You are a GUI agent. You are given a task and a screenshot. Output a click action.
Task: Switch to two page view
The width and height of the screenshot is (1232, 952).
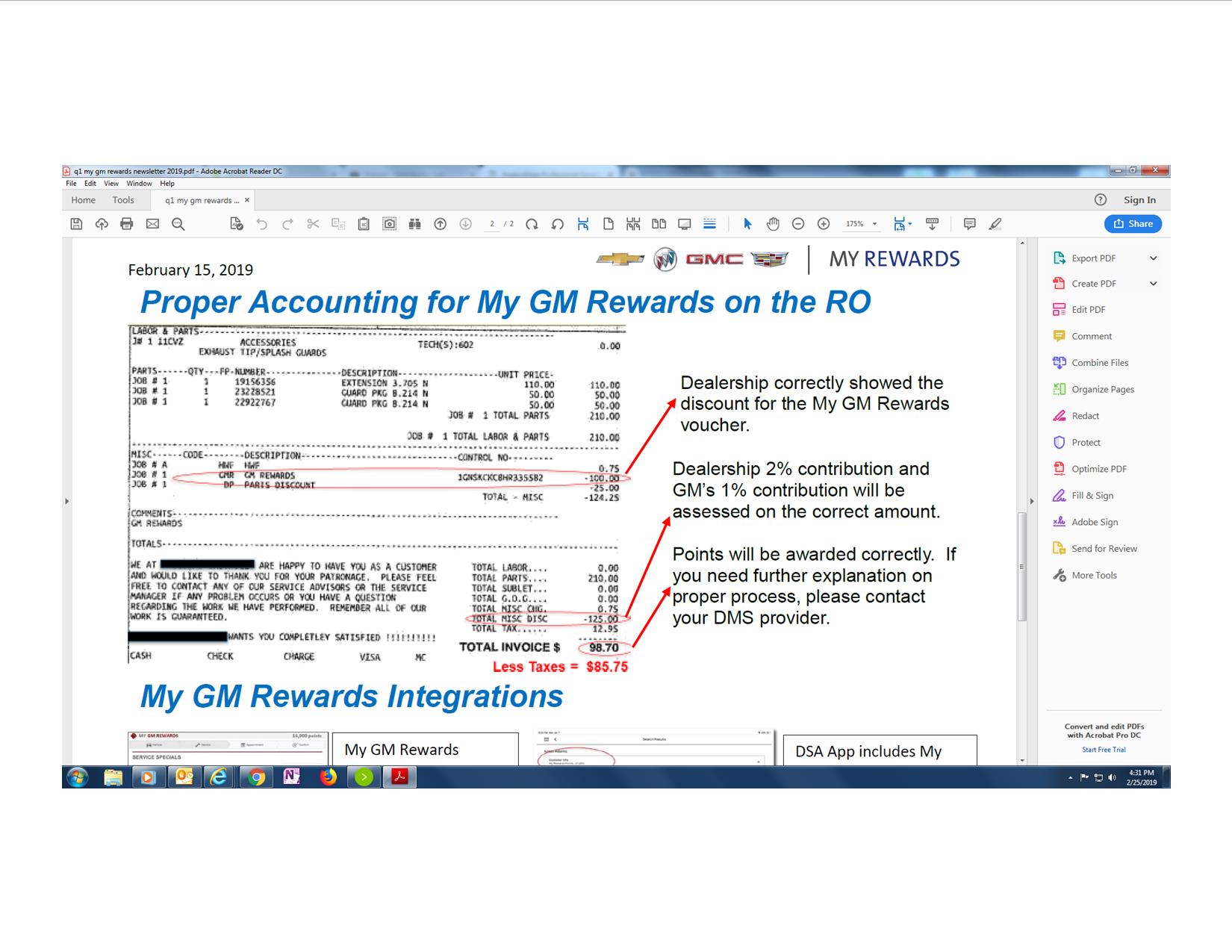coord(659,224)
